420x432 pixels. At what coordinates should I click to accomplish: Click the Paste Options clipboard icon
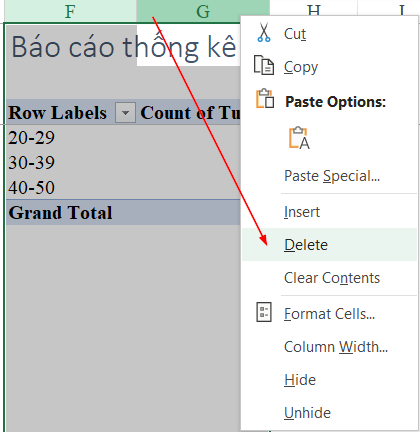tap(265, 99)
